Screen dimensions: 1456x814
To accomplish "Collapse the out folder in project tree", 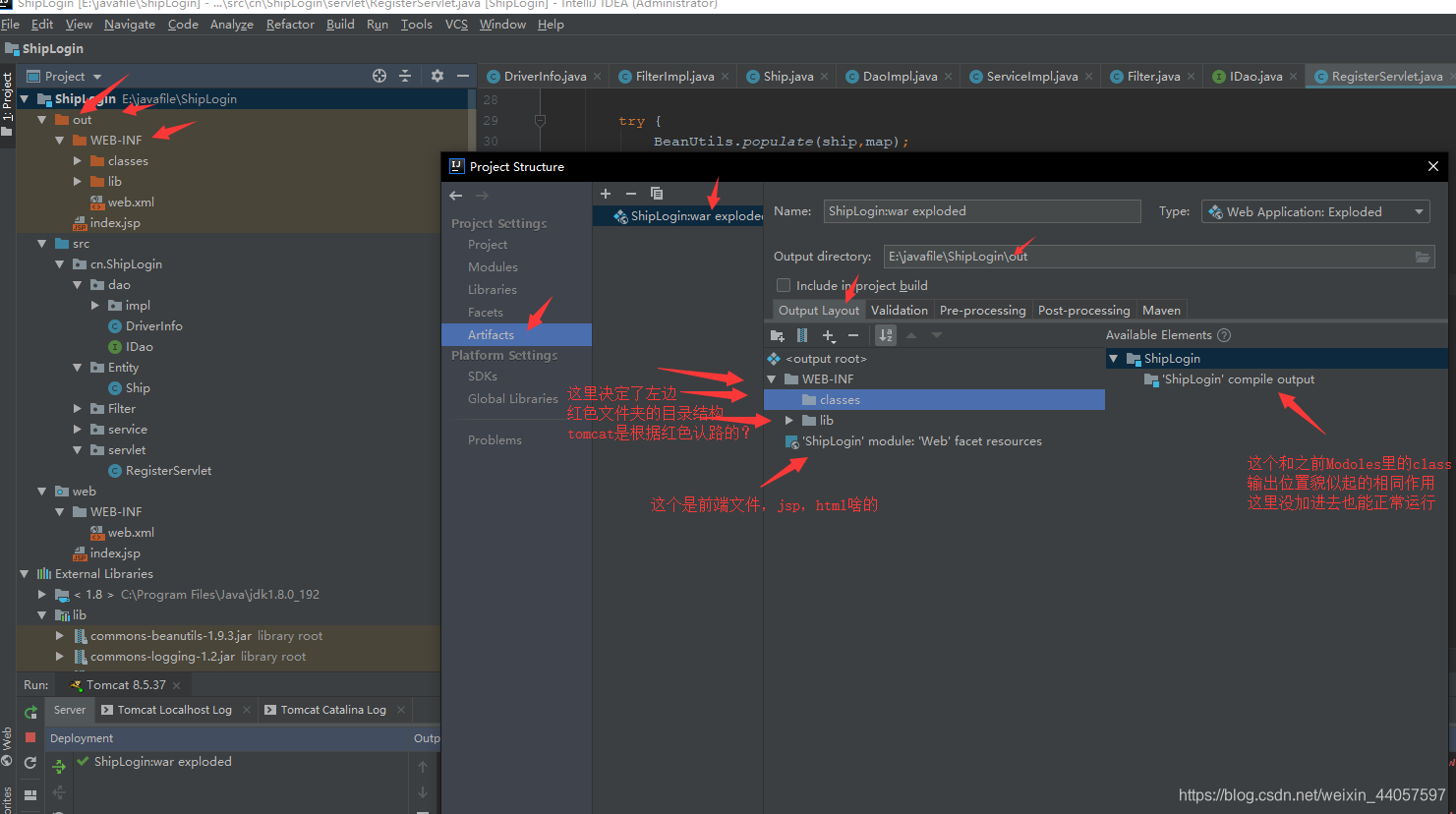I will (41, 120).
